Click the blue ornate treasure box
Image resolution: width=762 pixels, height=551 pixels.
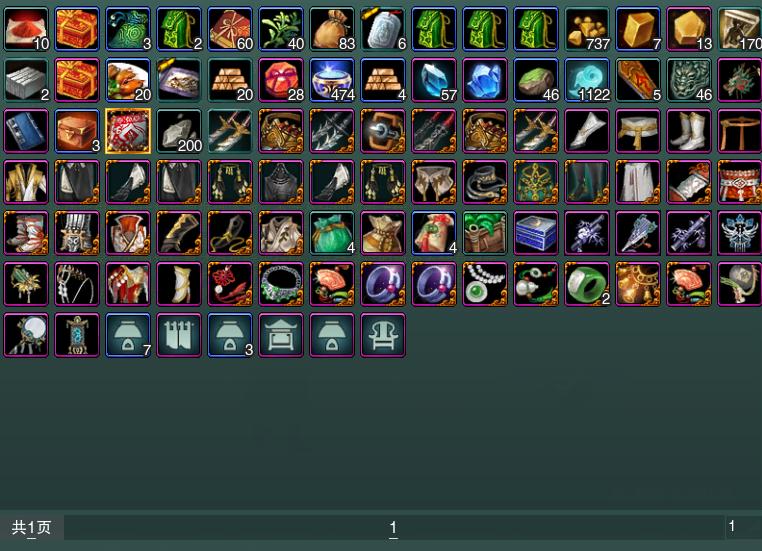point(536,233)
